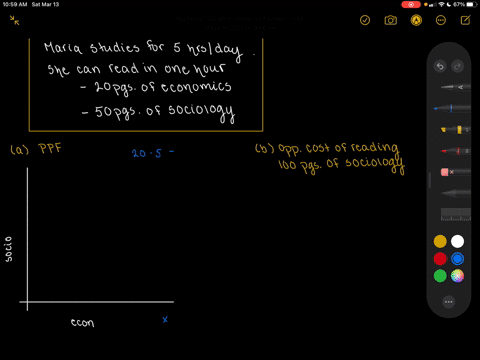Tap the blue 'x' mark near the axis
The height and width of the screenshot is (360, 480).
tap(165, 320)
